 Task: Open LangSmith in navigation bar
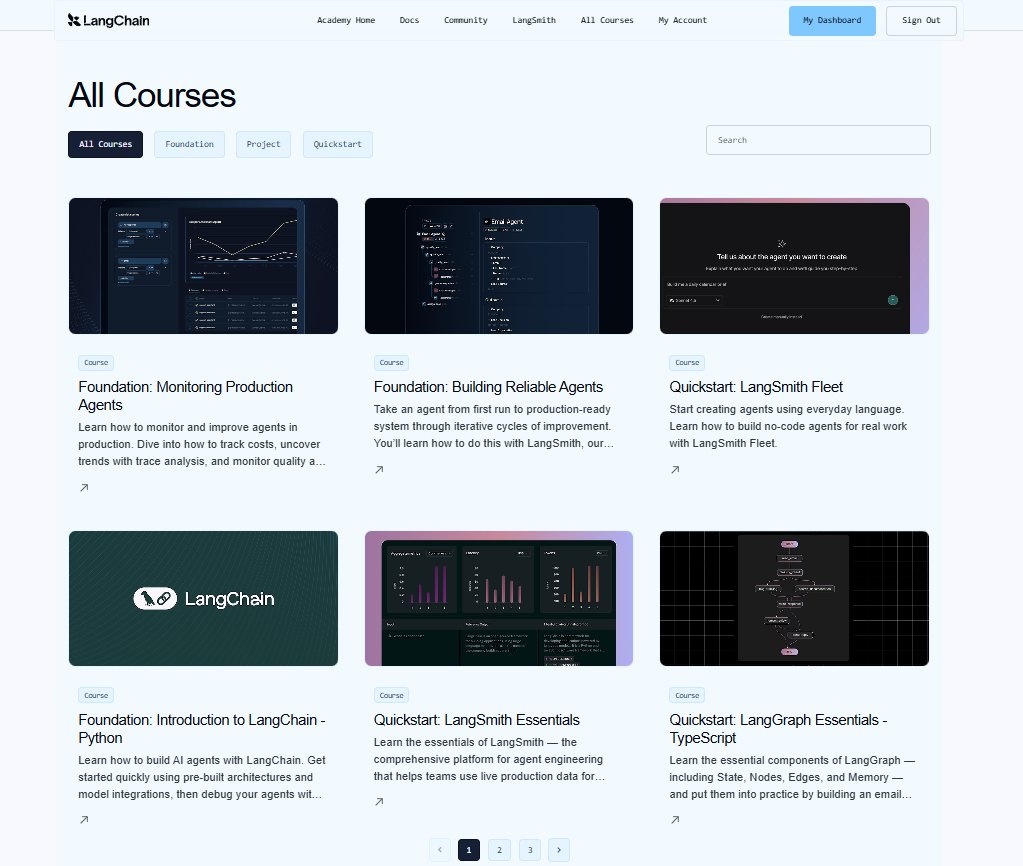(534, 20)
